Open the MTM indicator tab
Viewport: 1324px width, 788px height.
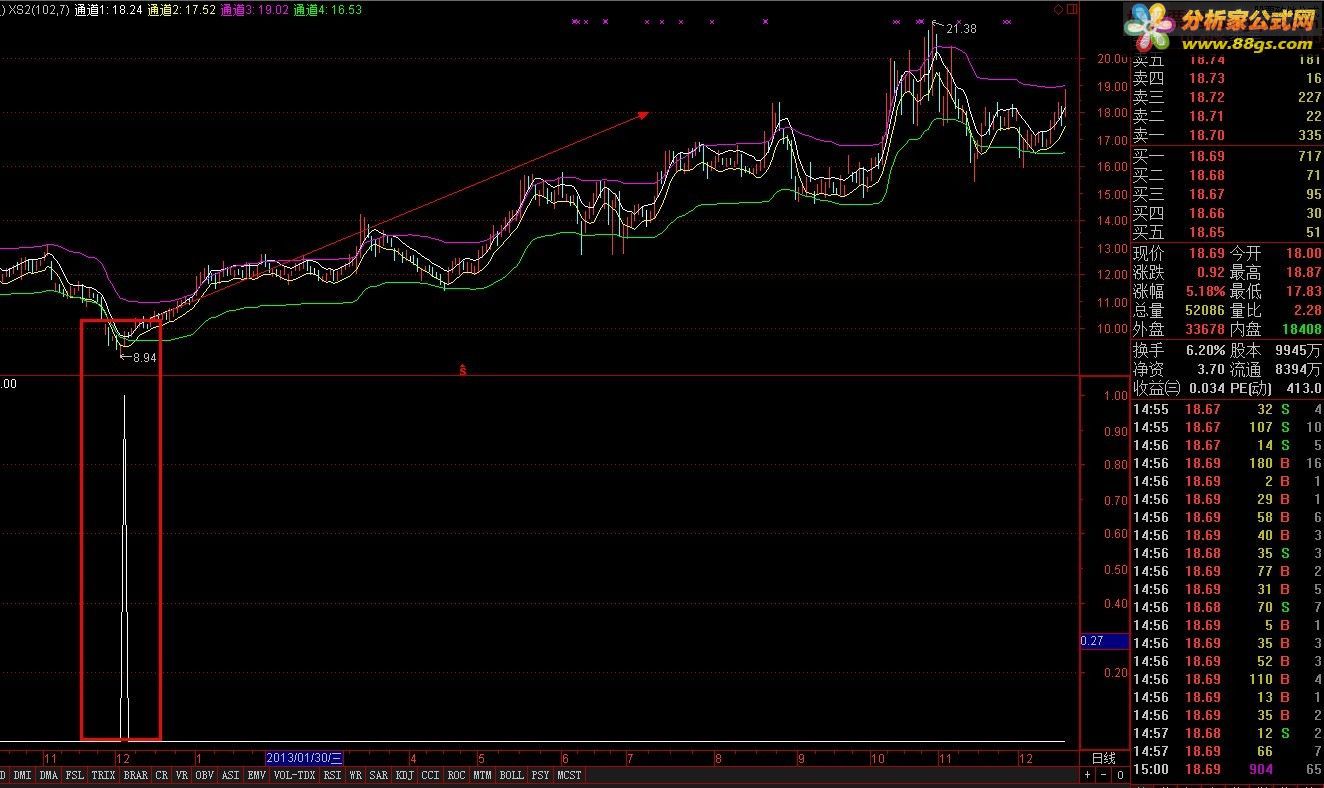483,775
